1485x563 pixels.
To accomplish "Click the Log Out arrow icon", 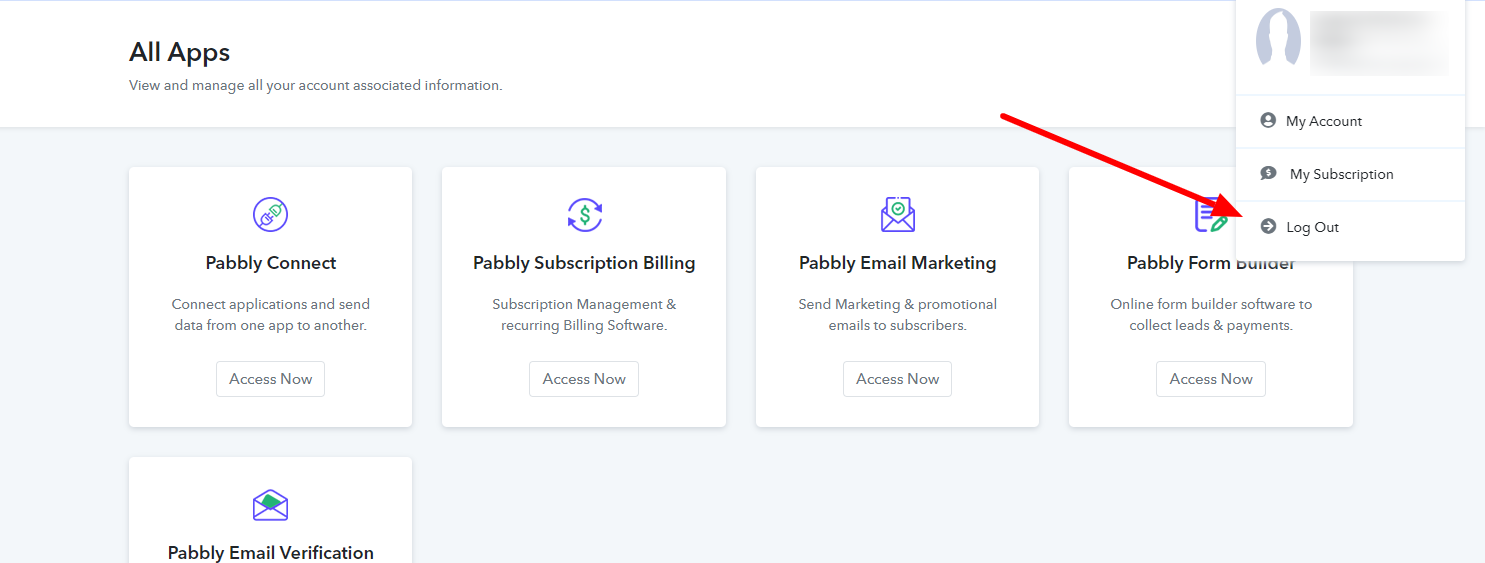I will point(1268,226).
